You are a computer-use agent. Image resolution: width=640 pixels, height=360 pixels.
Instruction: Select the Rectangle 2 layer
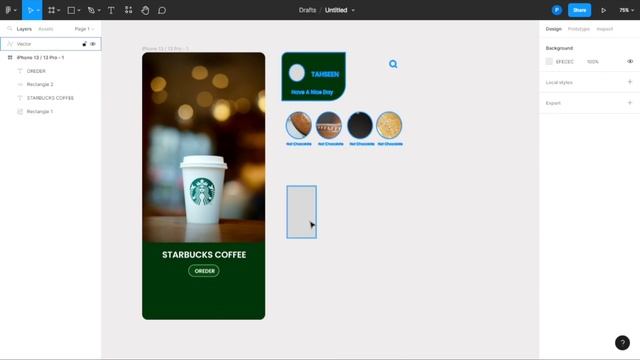(x=51, y=84)
